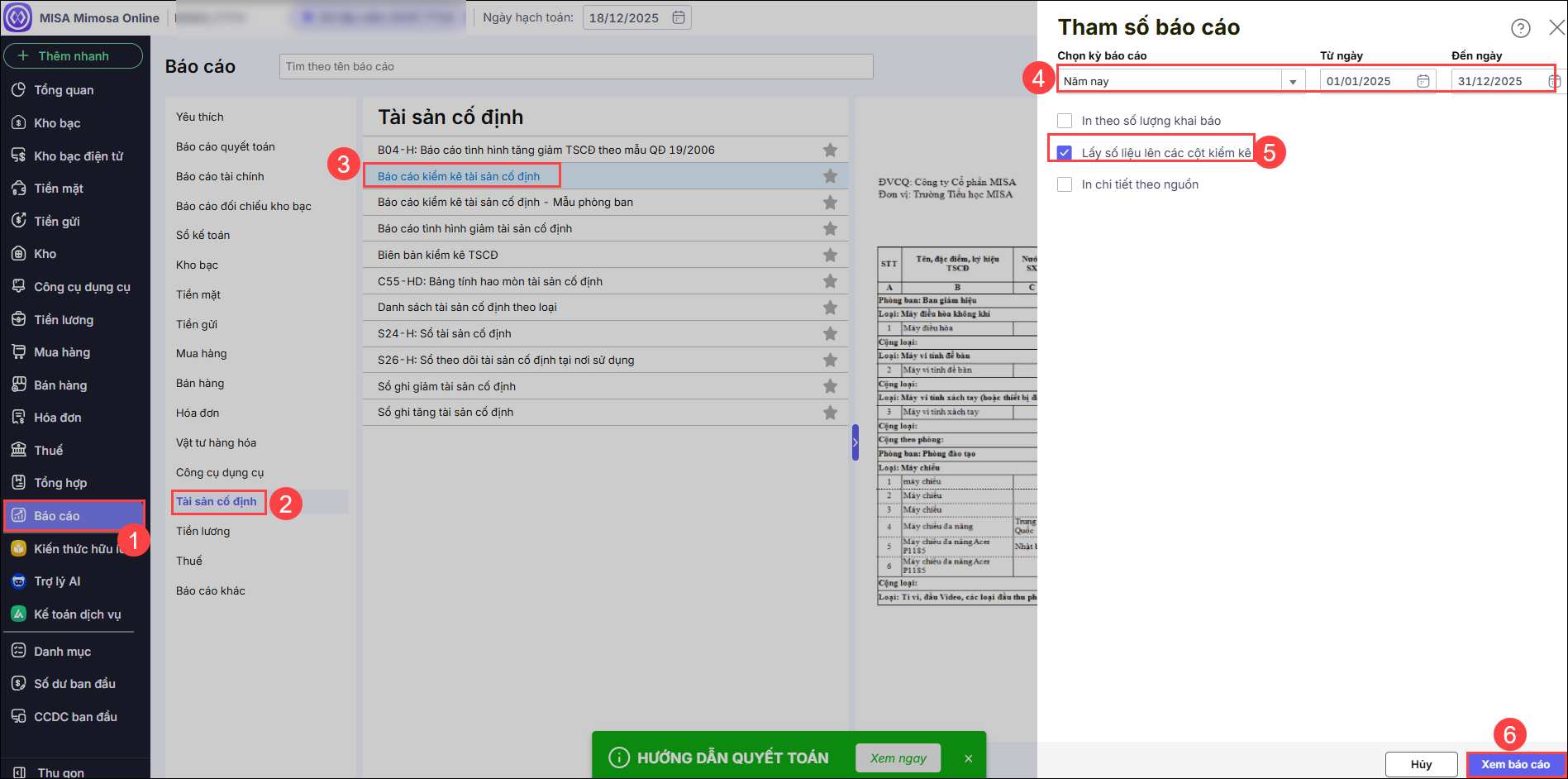Open Báo cáo tình hình giảm tài sản cố định

[475, 228]
